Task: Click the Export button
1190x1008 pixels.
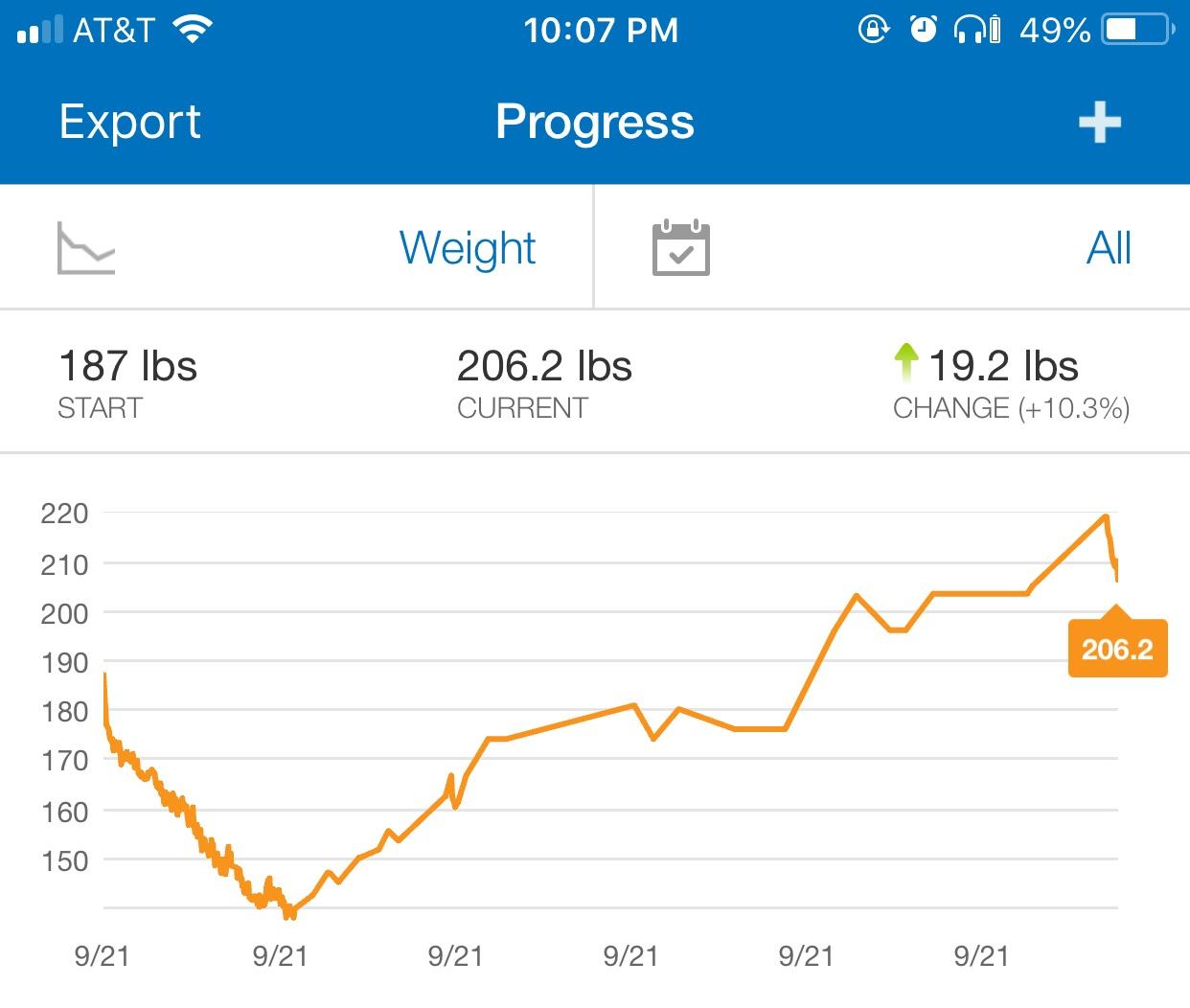Action: [130, 122]
